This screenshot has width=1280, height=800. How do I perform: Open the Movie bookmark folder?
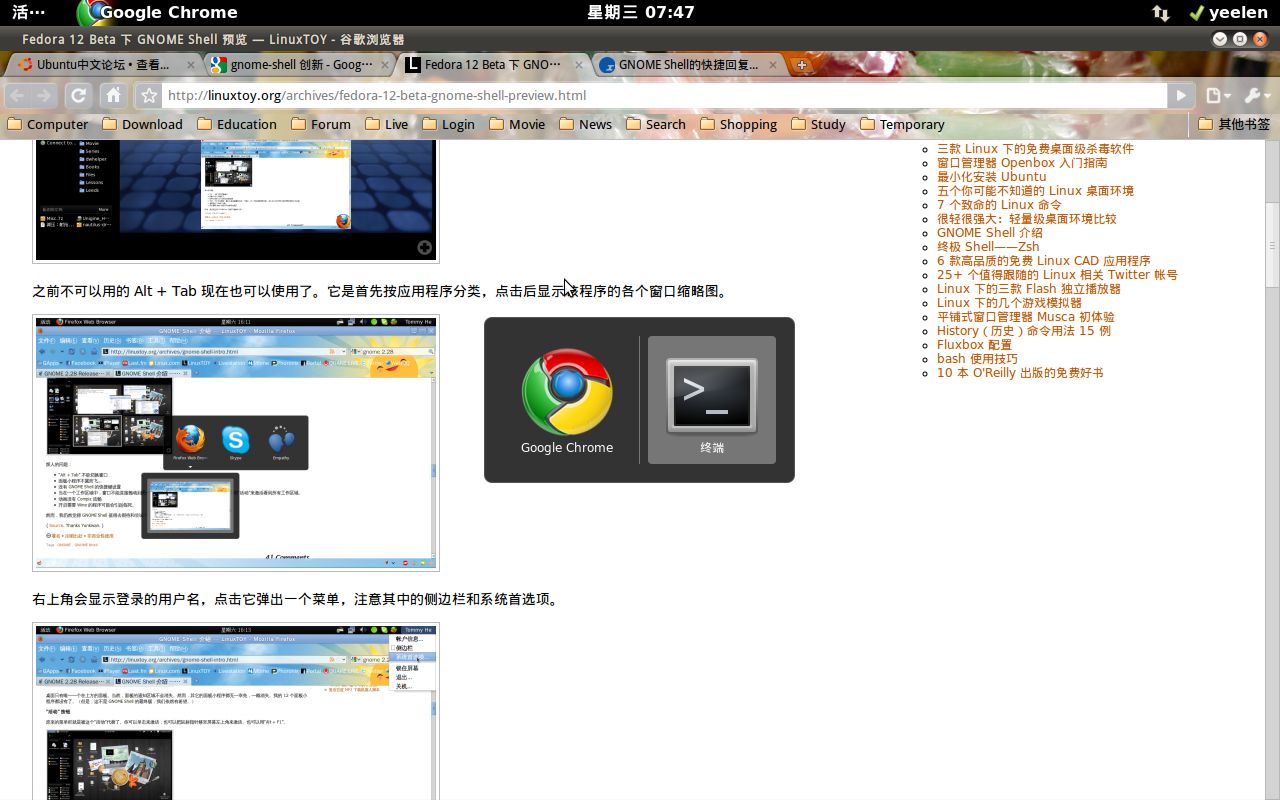517,124
